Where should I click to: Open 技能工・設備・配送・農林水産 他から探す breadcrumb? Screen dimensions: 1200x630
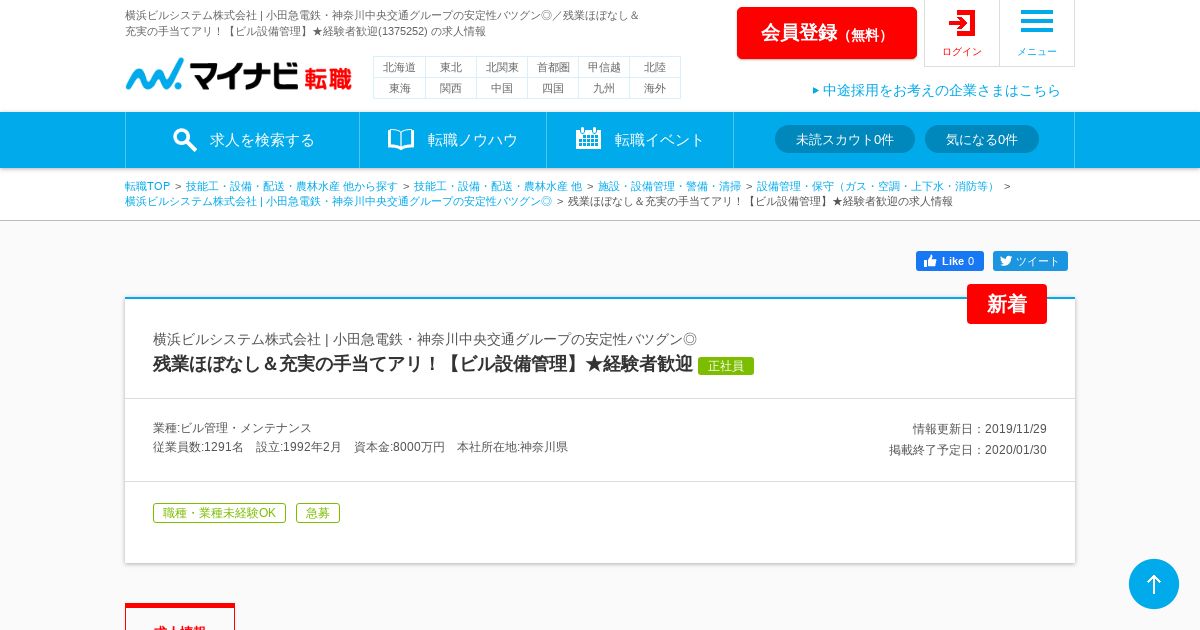pos(292,186)
